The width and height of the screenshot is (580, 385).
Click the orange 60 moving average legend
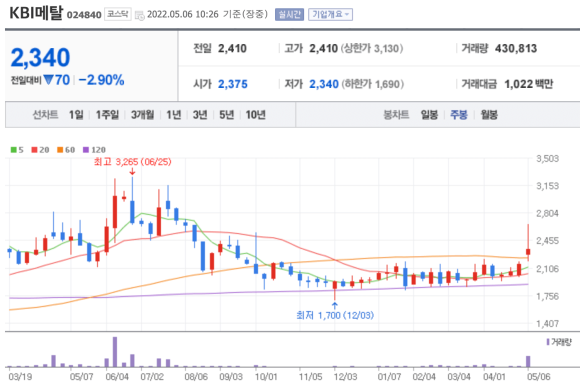tap(66, 150)
